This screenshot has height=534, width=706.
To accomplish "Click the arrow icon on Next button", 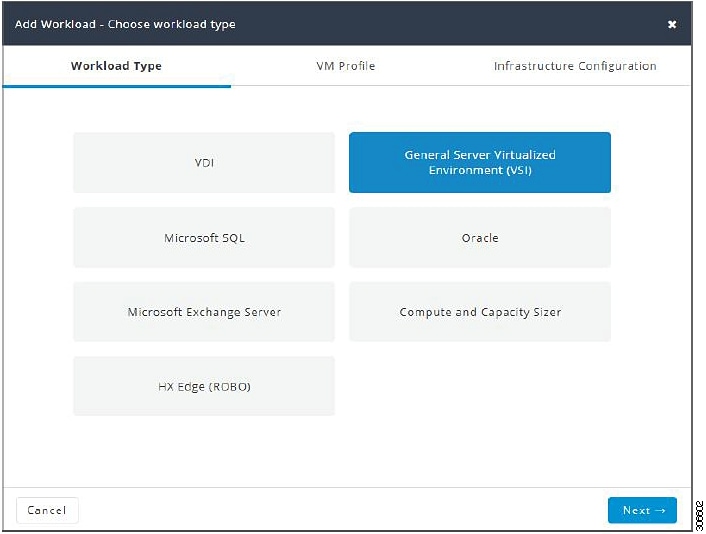I will [661, 511].
